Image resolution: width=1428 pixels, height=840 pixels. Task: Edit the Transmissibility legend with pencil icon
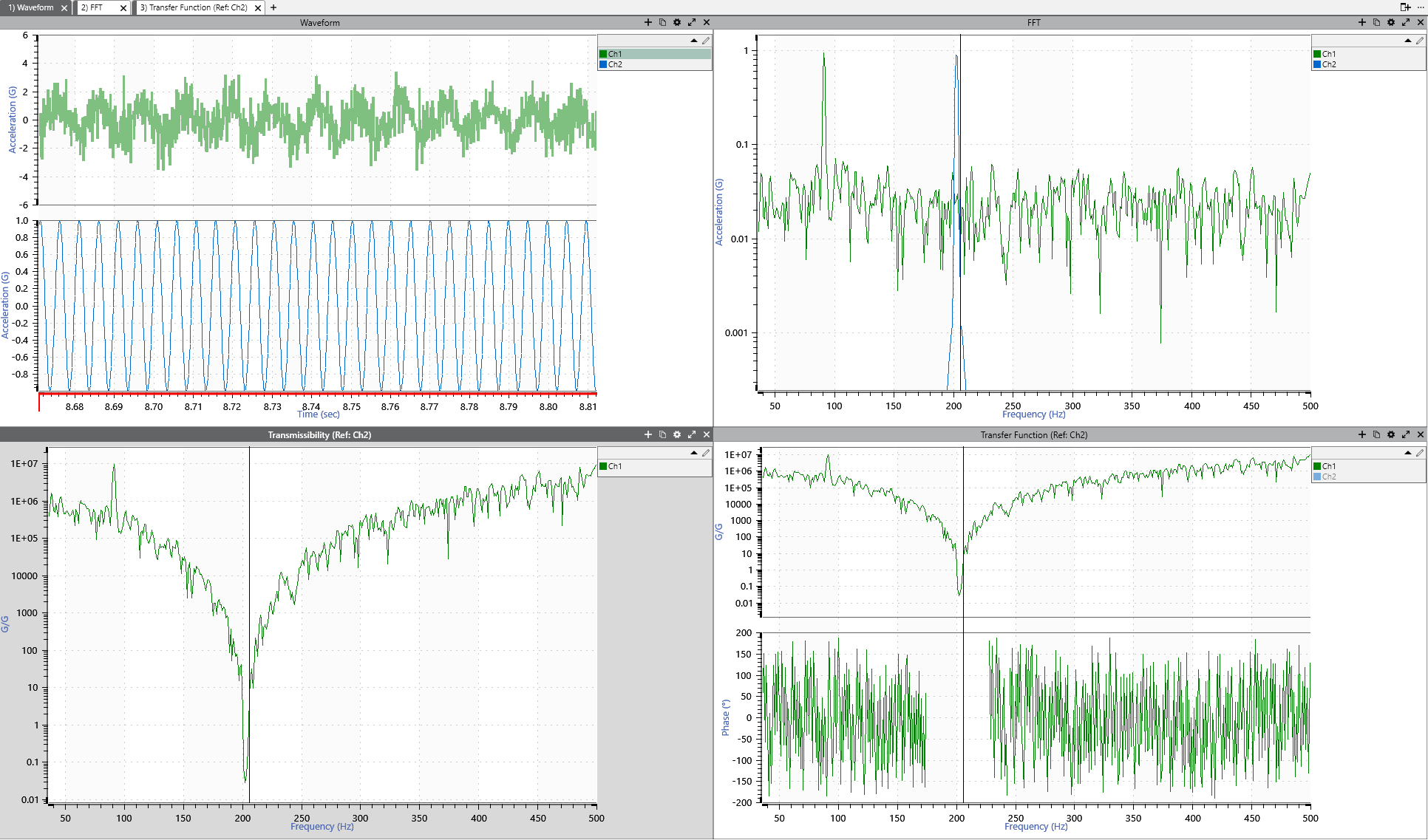[706, 453]
